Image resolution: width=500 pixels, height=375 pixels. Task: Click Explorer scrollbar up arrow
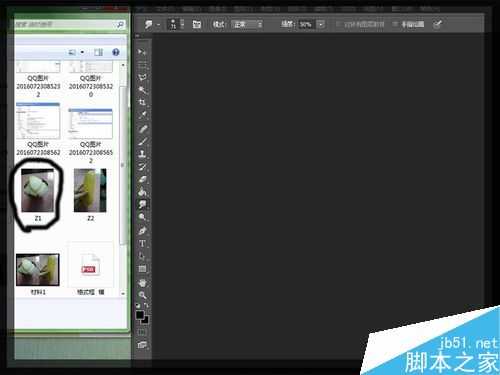click(123, 65)
